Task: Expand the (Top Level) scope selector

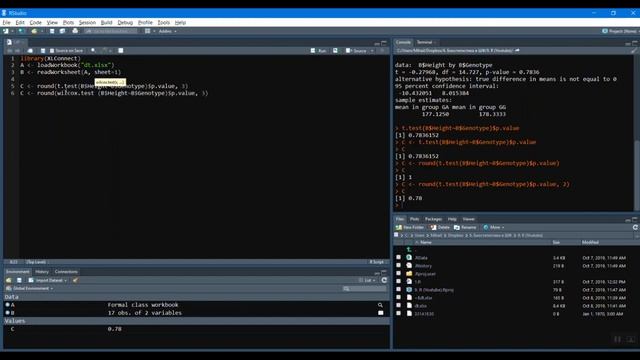Action: [37, 262]
